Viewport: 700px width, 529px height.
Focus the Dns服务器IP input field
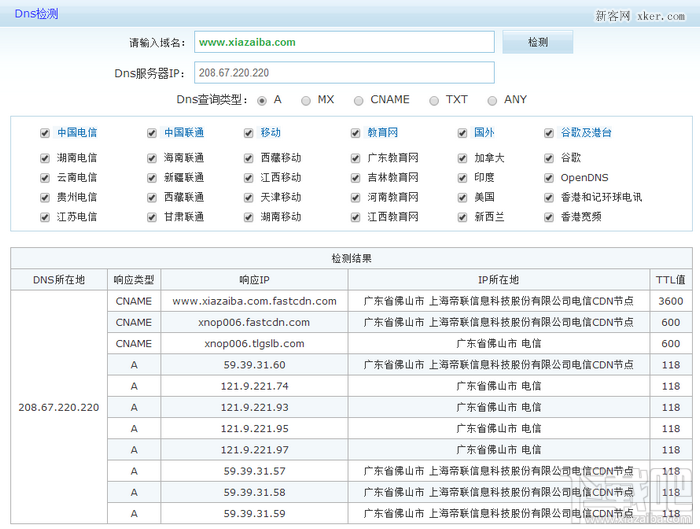(344, 72)
